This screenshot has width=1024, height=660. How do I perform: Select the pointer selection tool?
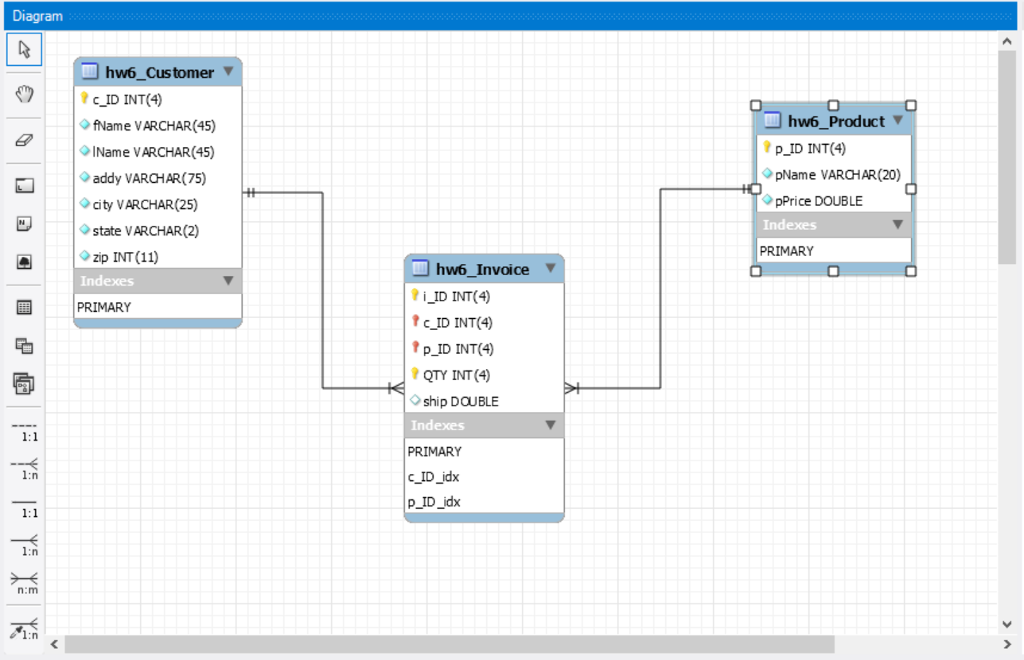click(x=24, y=49)
